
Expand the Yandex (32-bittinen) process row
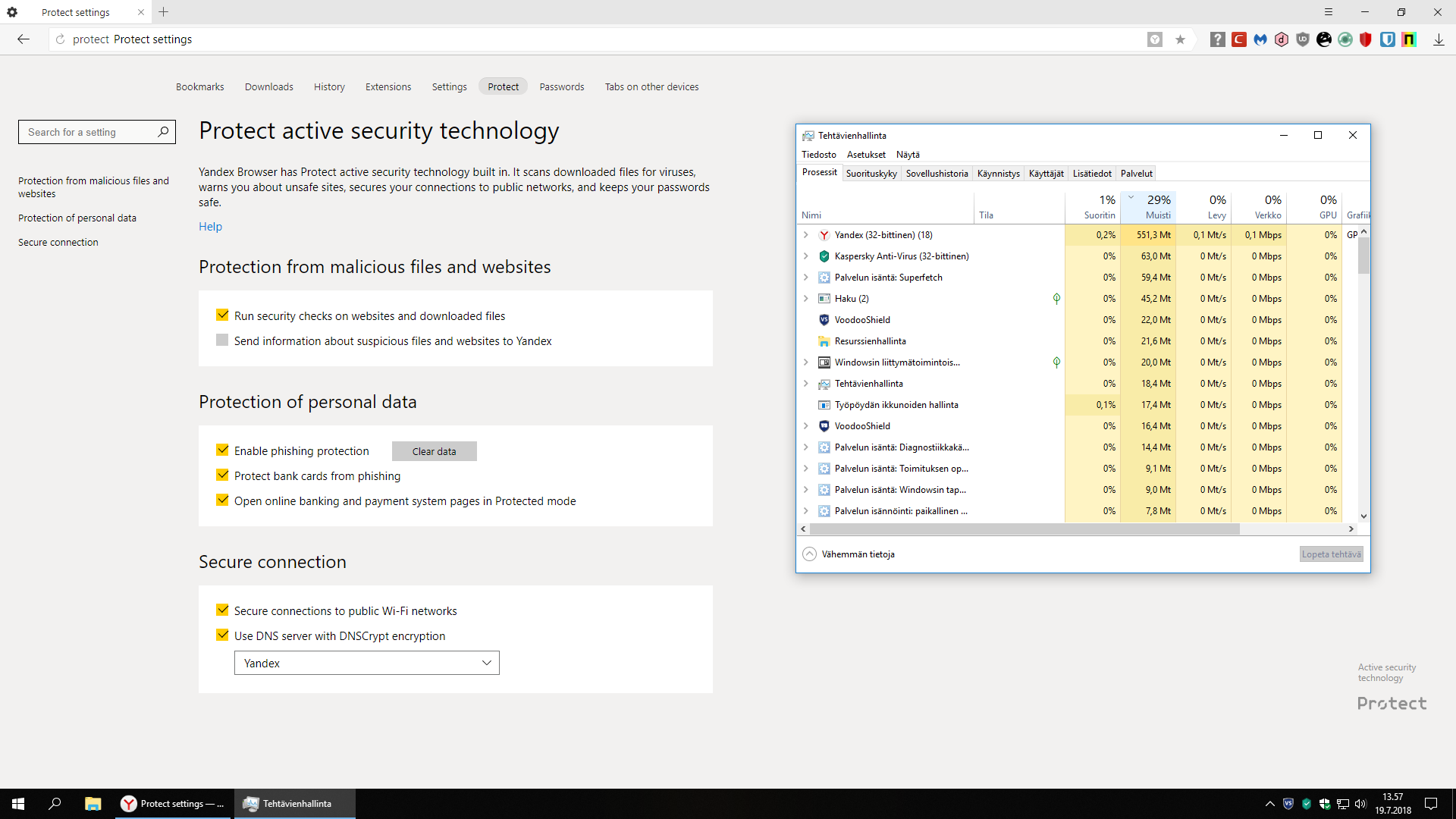pos(805,235)
